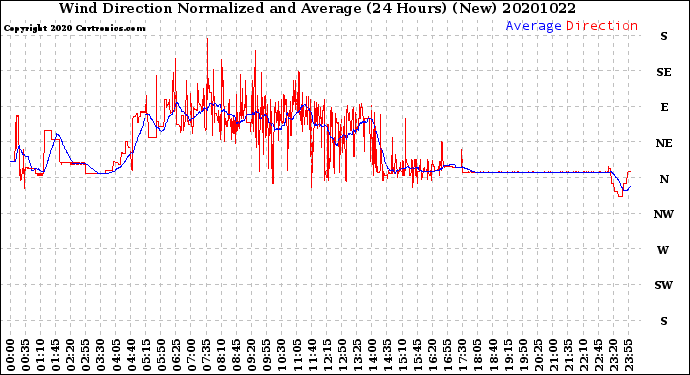
Task: Click the 00:35 time axis label
Action: click(26, 355)
